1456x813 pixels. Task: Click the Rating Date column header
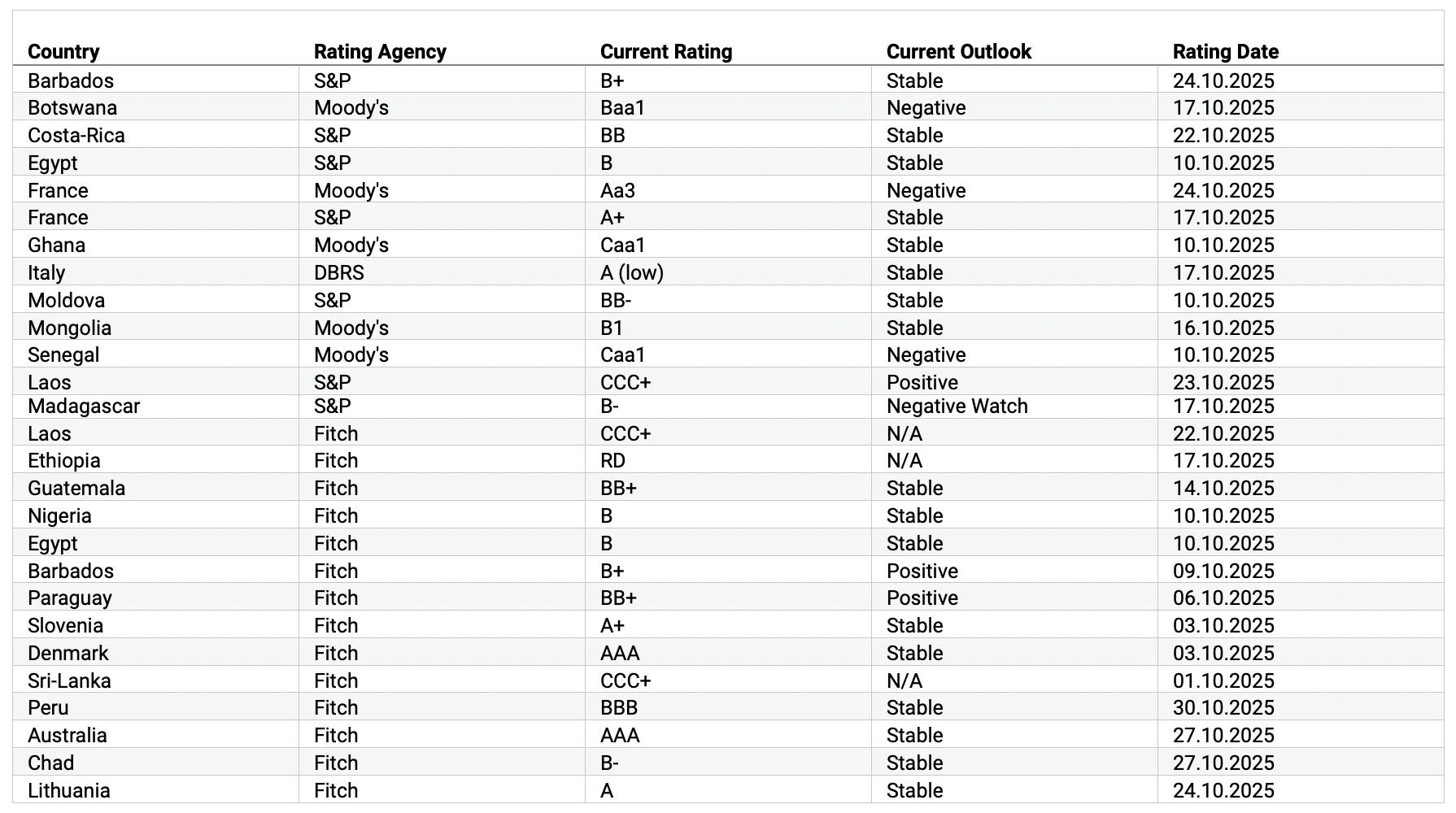click(x=1225, y=52)
